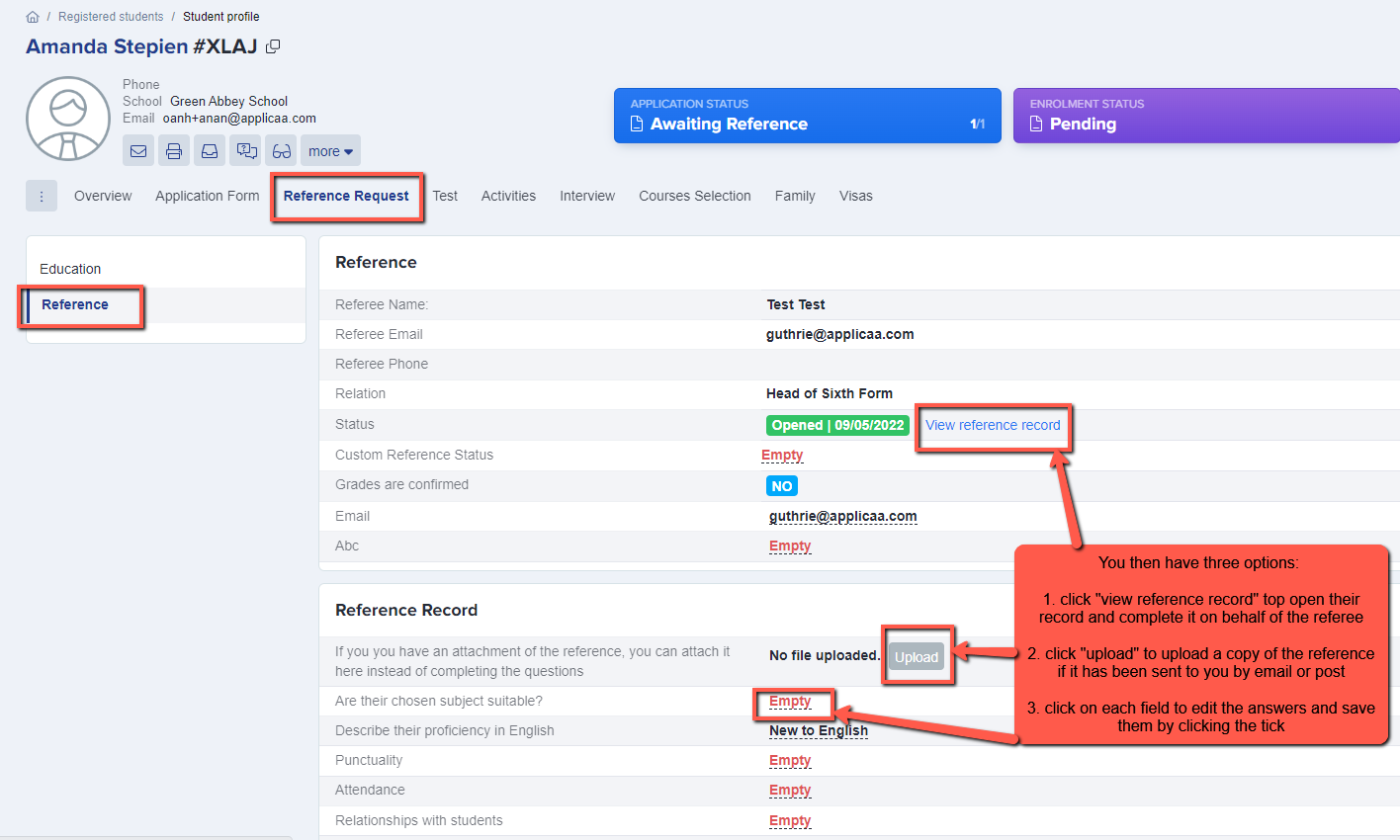Edit the Attendance 'Empty' value
Screen dimensions: 1400x840
coord(790,790)
